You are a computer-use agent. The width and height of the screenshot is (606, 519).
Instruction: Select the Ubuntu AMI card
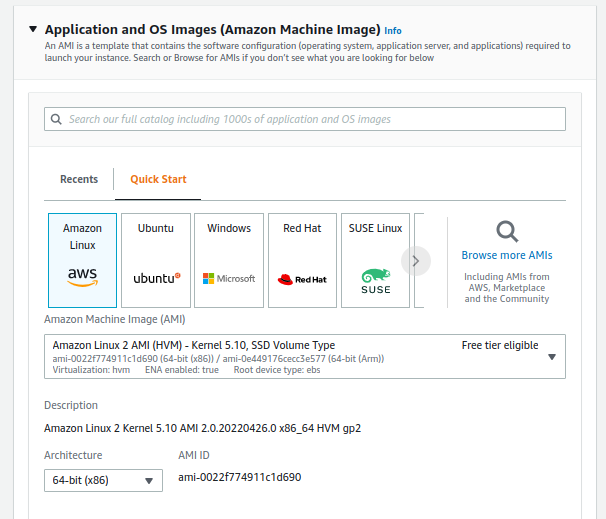point(156,260)
